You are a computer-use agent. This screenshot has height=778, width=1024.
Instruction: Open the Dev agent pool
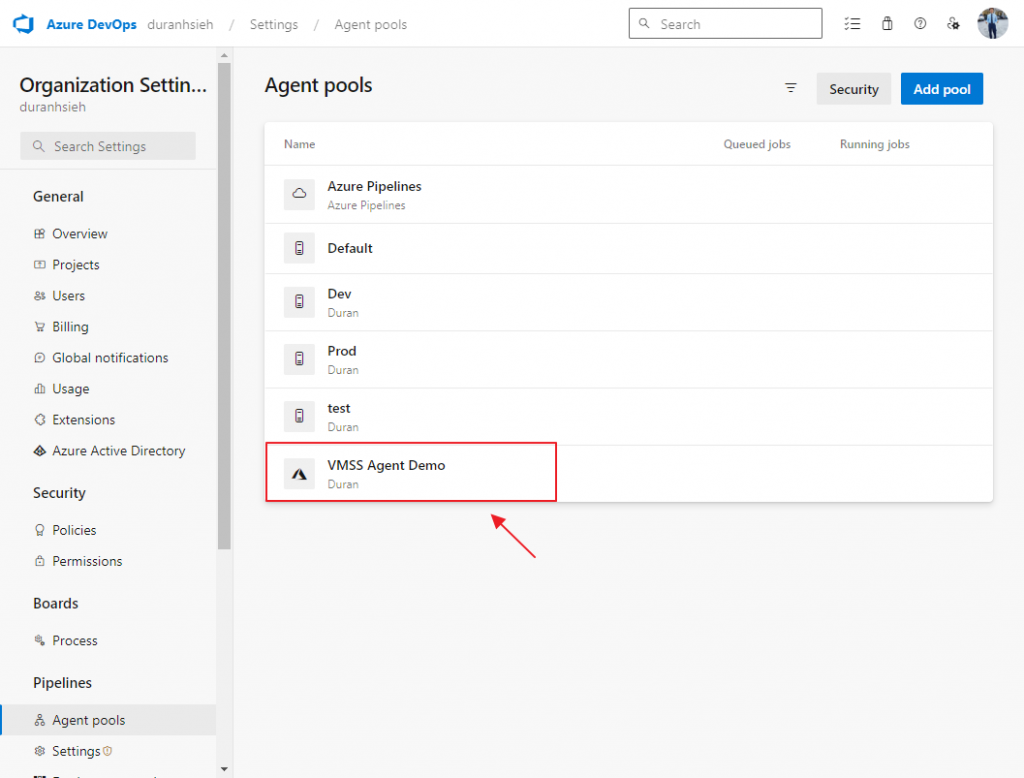click(x=628, y=302)
